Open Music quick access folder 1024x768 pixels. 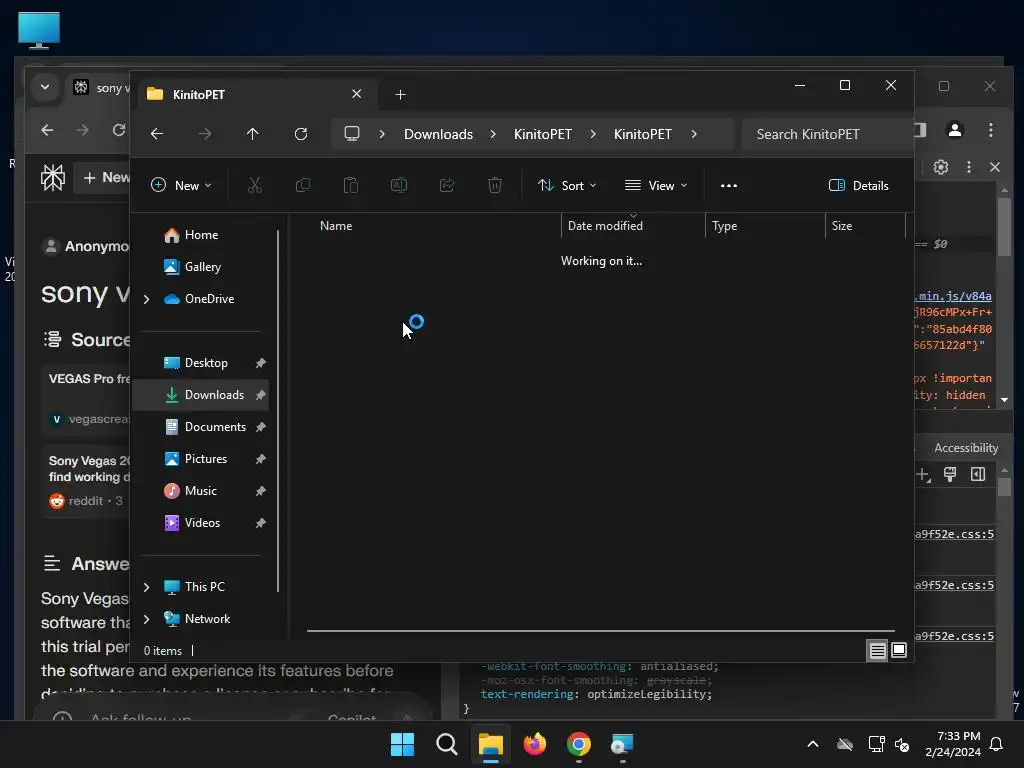click(x=201, y=491)
